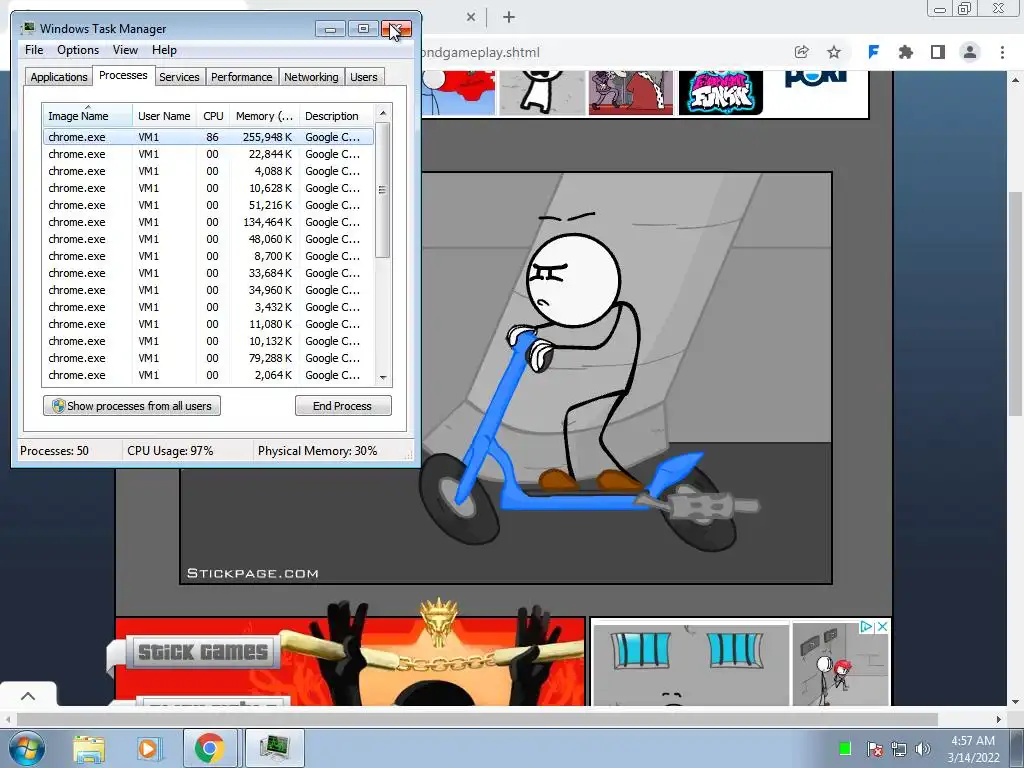Bookmark this page with the star icon
This screenshot has width=1024, height=768.
click(834, 52)
